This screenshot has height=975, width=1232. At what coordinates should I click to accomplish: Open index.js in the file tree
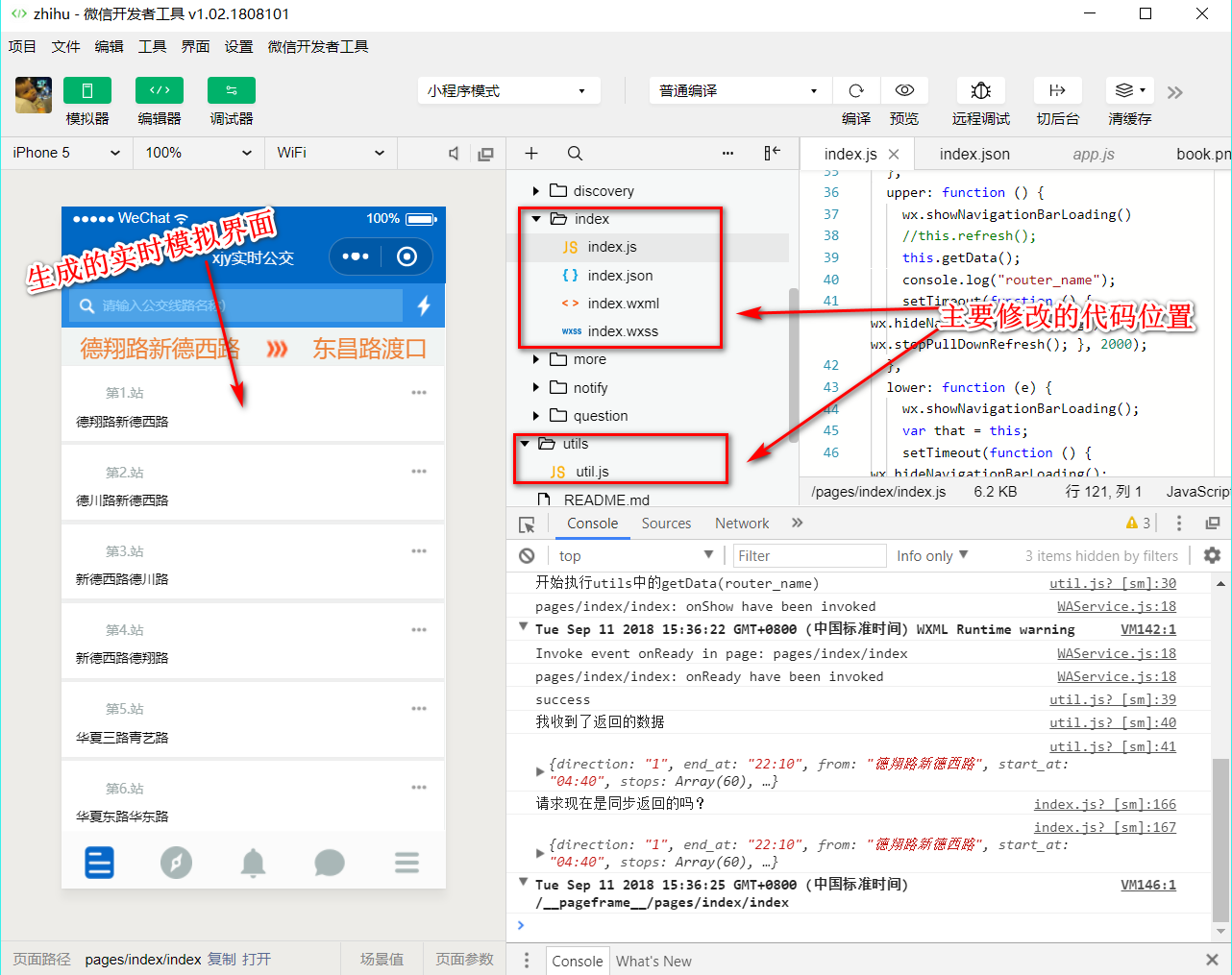pyautogui.click(x=612, y=247)
